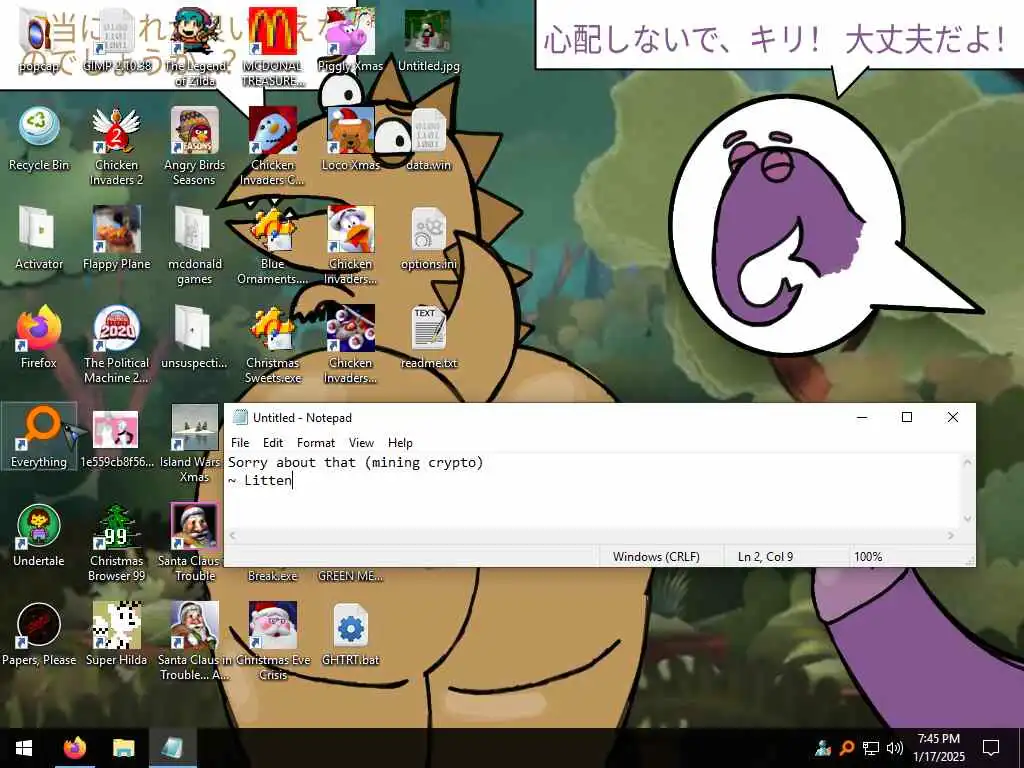1024x768 pixels.
Task: Open the McDonald Treasure shortcut
Action: pos(272,48)
